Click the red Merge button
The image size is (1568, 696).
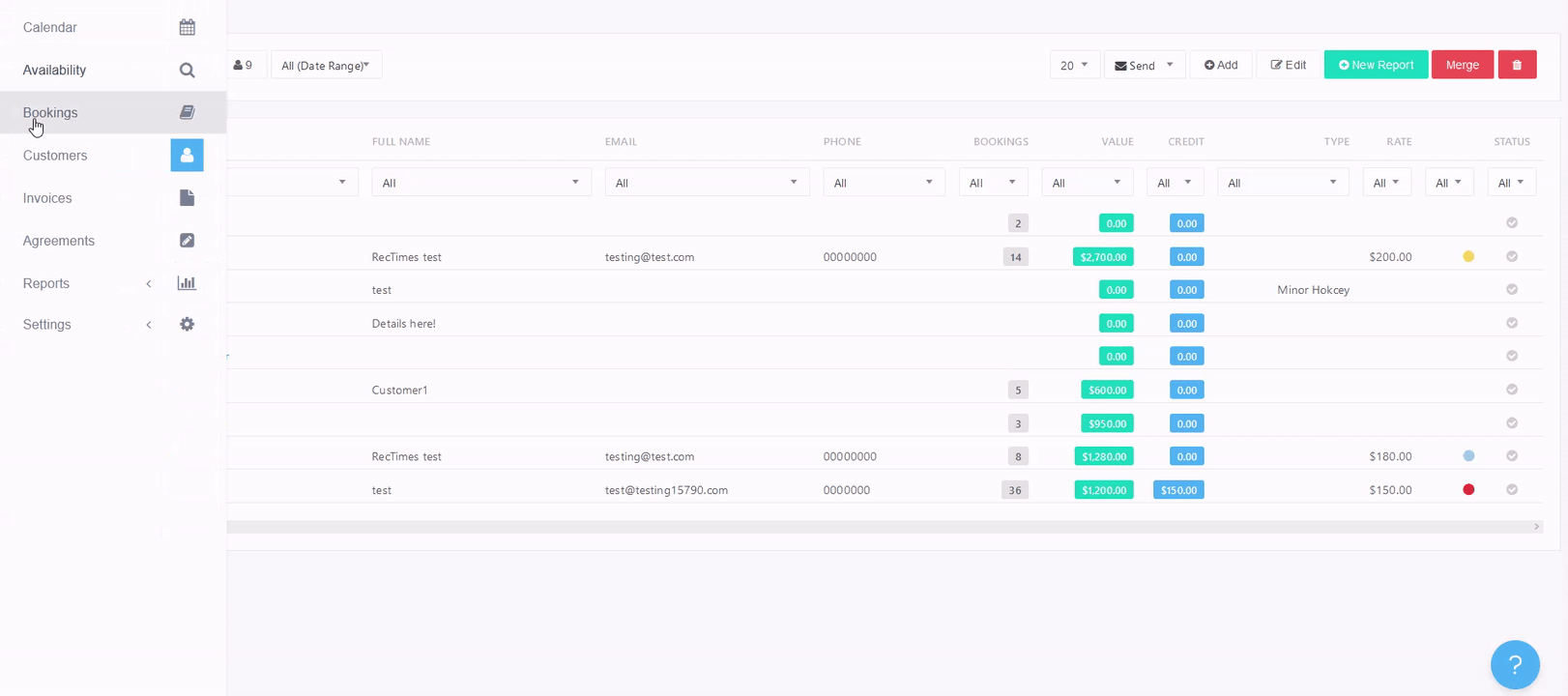(1462, 65)
